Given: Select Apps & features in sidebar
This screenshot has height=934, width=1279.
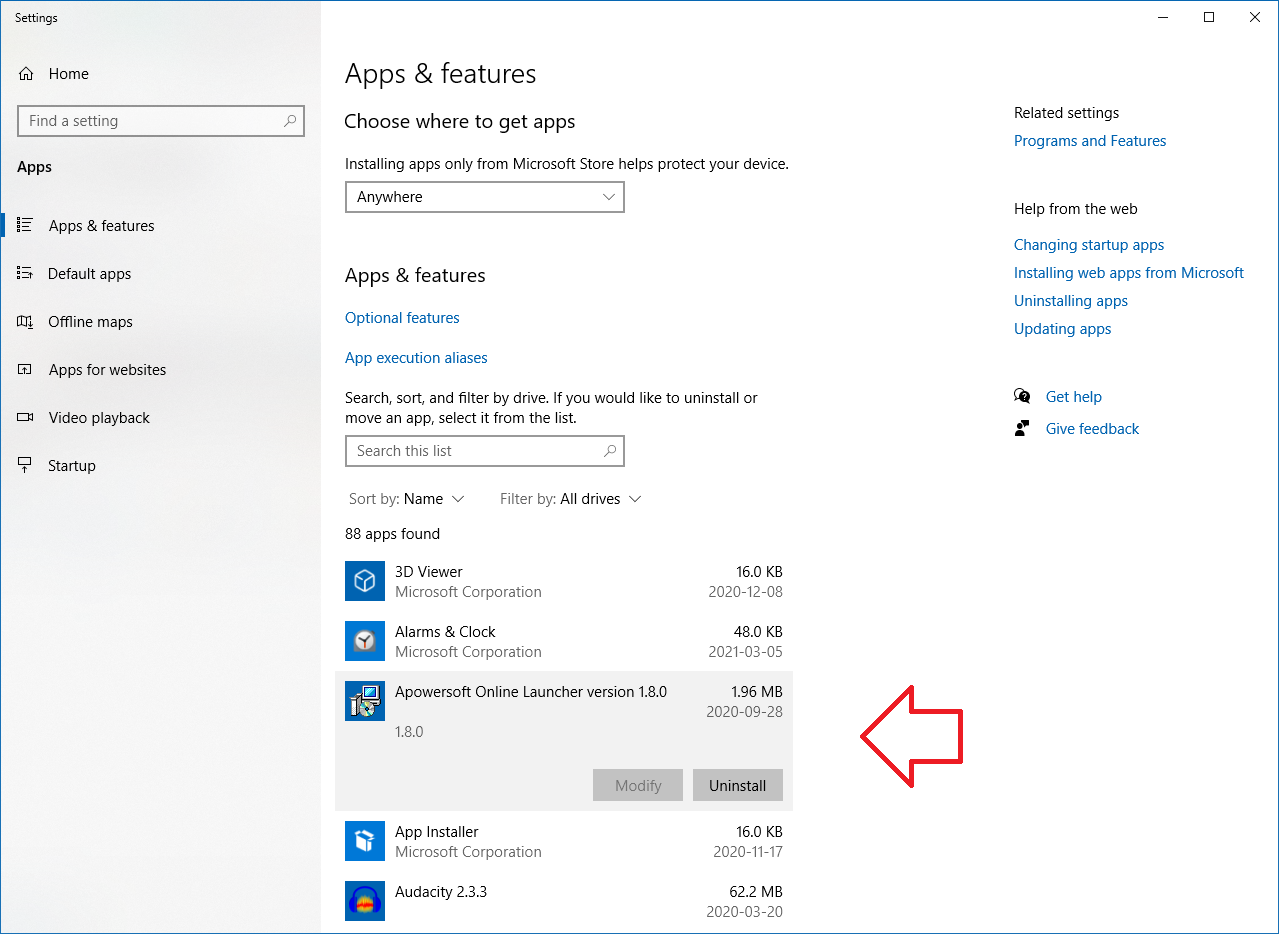Looking at the screenshot, I should pos(160,226).
